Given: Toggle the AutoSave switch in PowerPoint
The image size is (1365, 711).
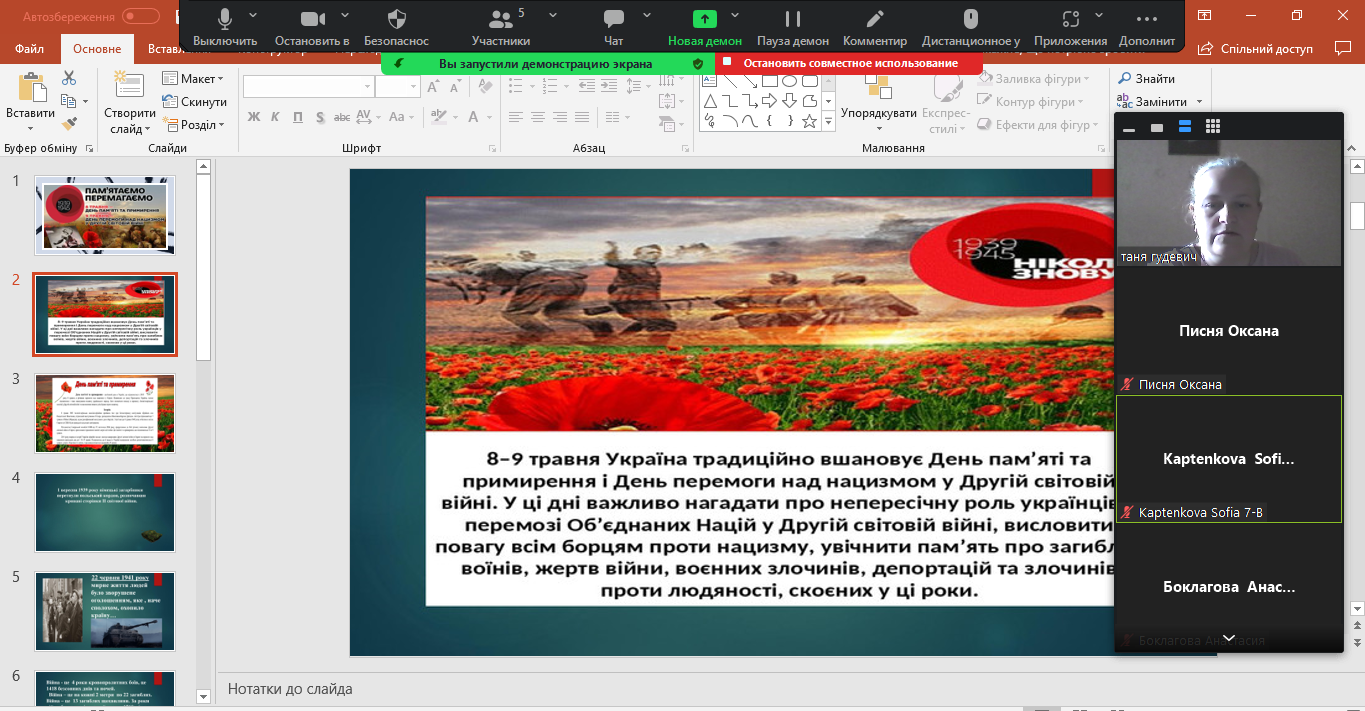Looking at the screenshot, I should click(142, 16).
